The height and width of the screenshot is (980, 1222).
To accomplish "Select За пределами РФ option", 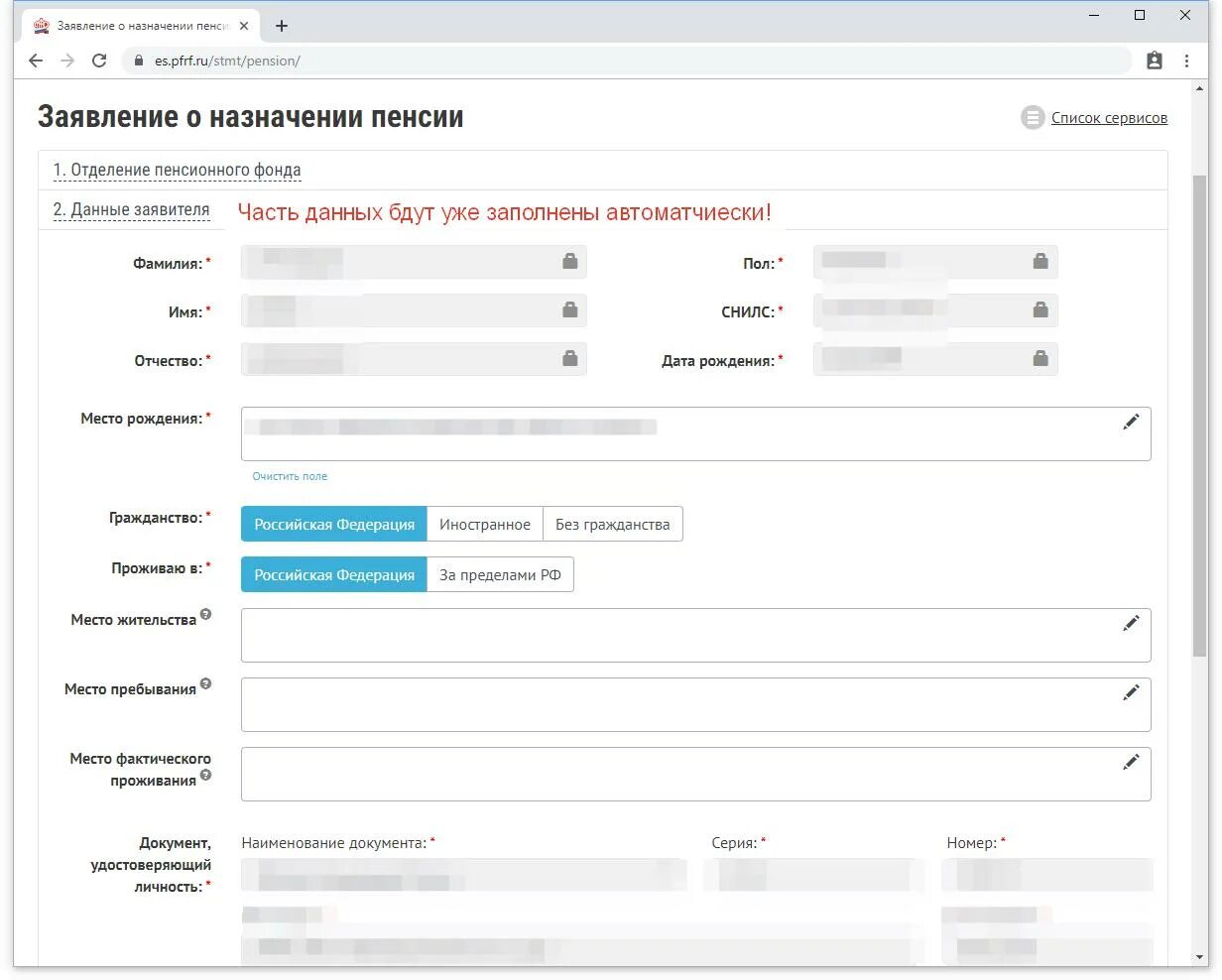I will 500,574.
